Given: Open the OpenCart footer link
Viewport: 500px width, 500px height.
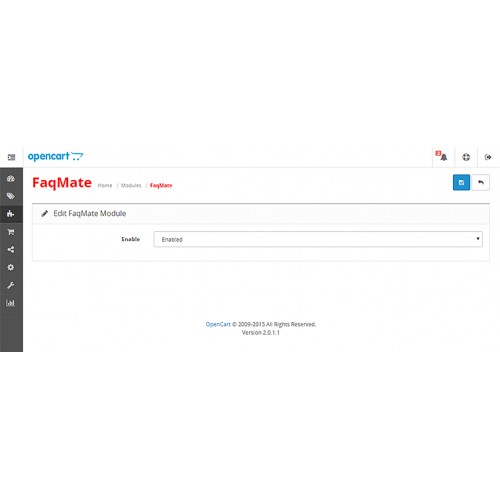Looking at the screenshot, I should tap(218, 324).
